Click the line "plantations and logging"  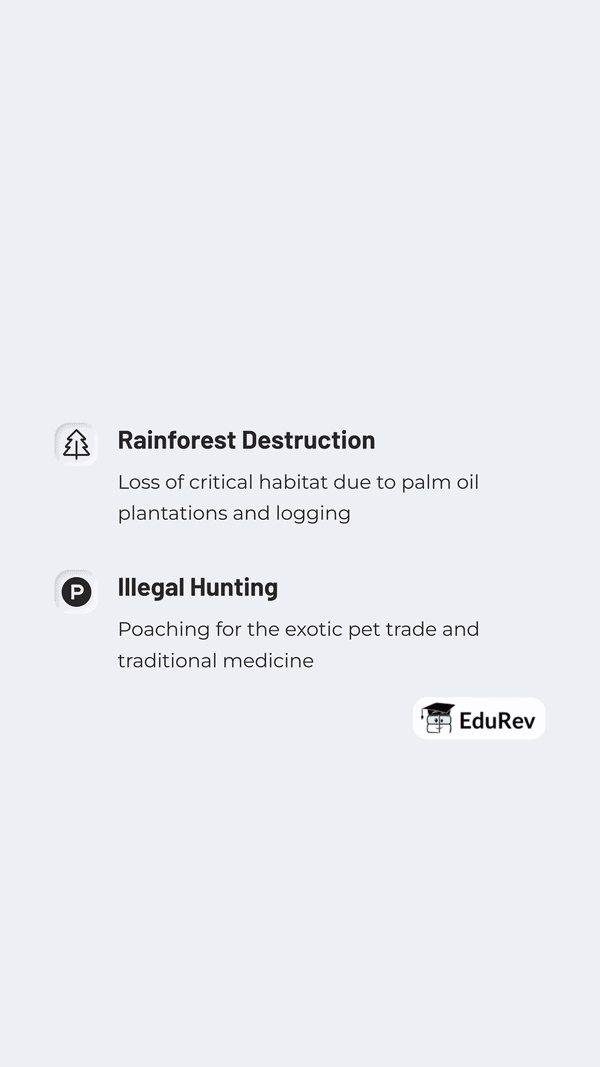(x=234, y=513)
